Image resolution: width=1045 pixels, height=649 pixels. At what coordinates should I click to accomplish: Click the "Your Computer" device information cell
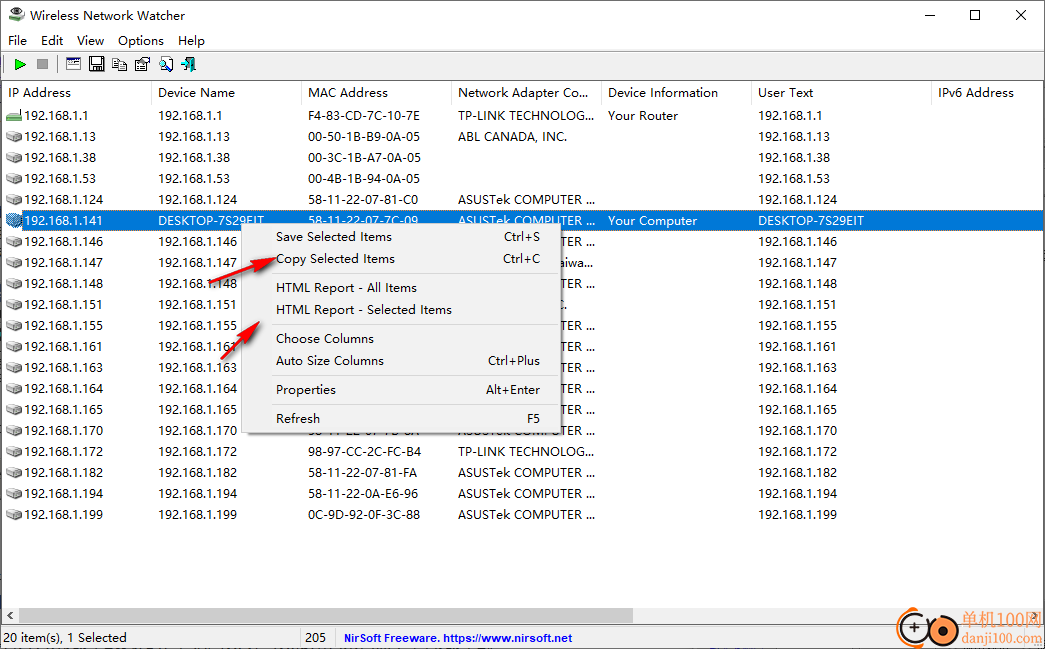(652, 221)
